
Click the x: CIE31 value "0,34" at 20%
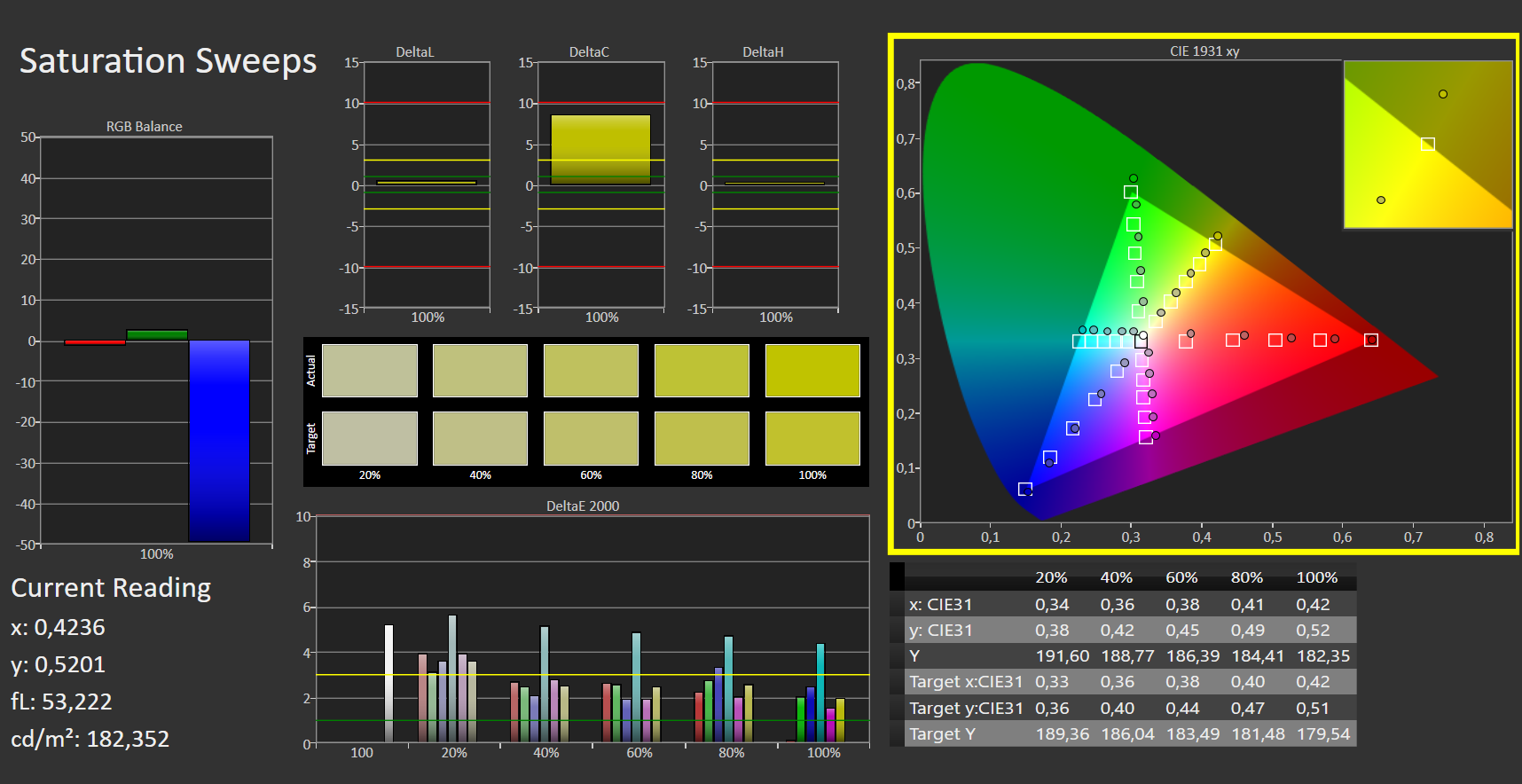[1052, 605]
